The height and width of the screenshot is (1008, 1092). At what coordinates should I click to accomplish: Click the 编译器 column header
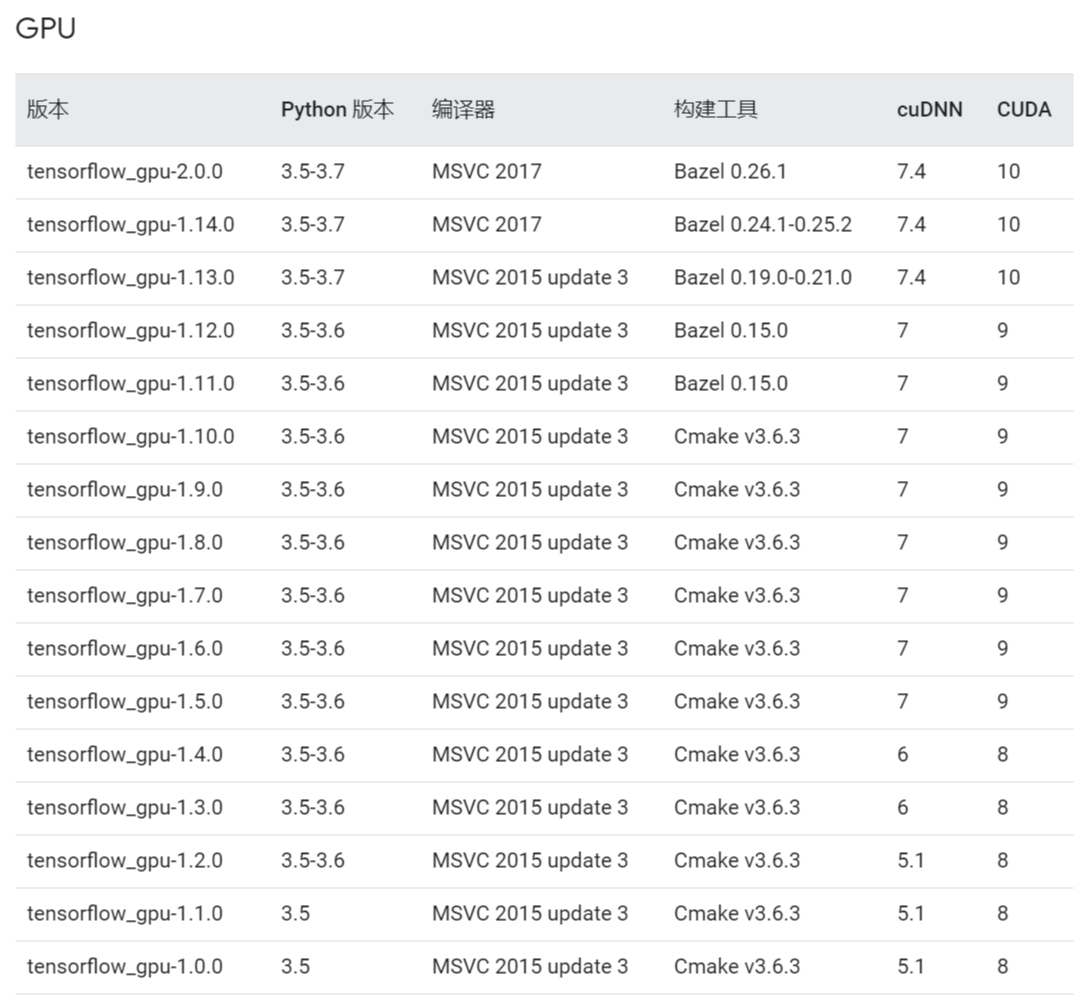click(x=463, y=109)
